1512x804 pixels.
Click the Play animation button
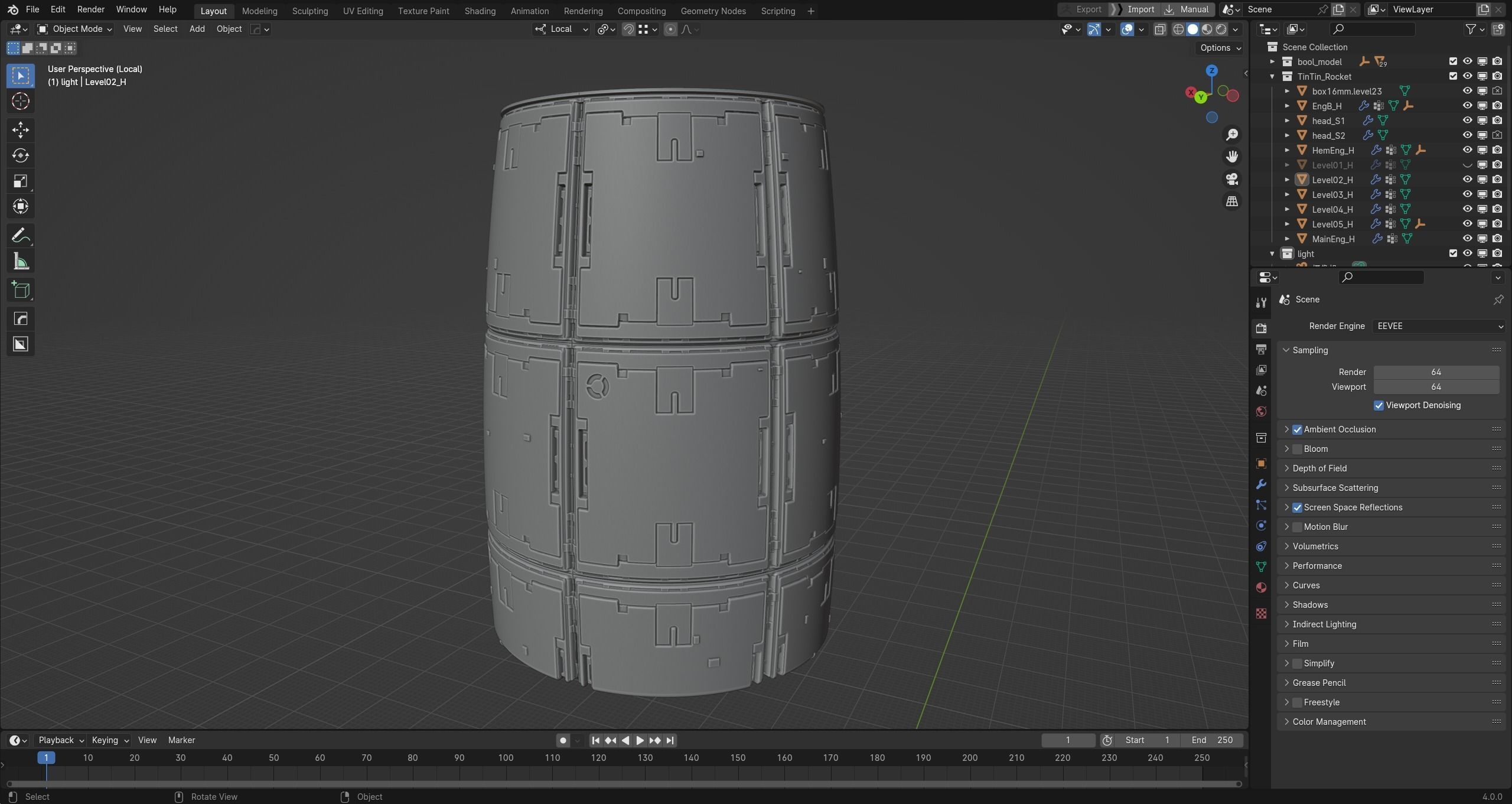point(640,740)
